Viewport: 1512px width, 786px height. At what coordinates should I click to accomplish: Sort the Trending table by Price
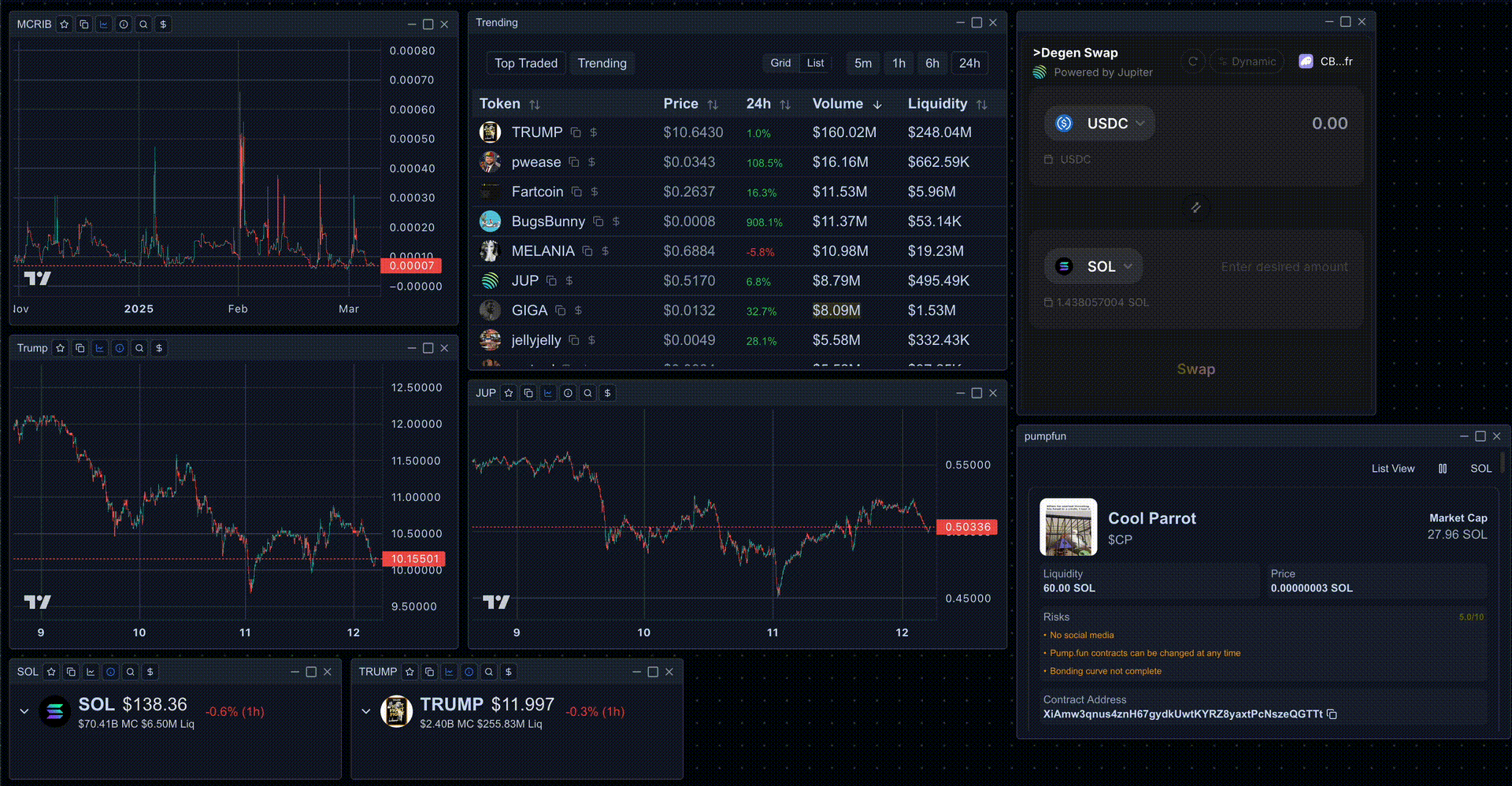[691, 104]
